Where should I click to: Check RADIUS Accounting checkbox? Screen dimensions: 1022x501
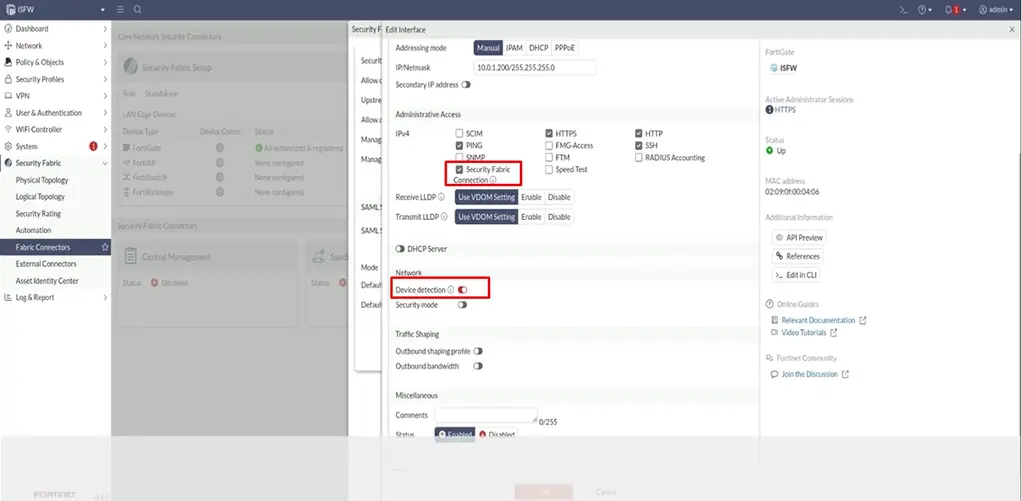pos(639,158)
